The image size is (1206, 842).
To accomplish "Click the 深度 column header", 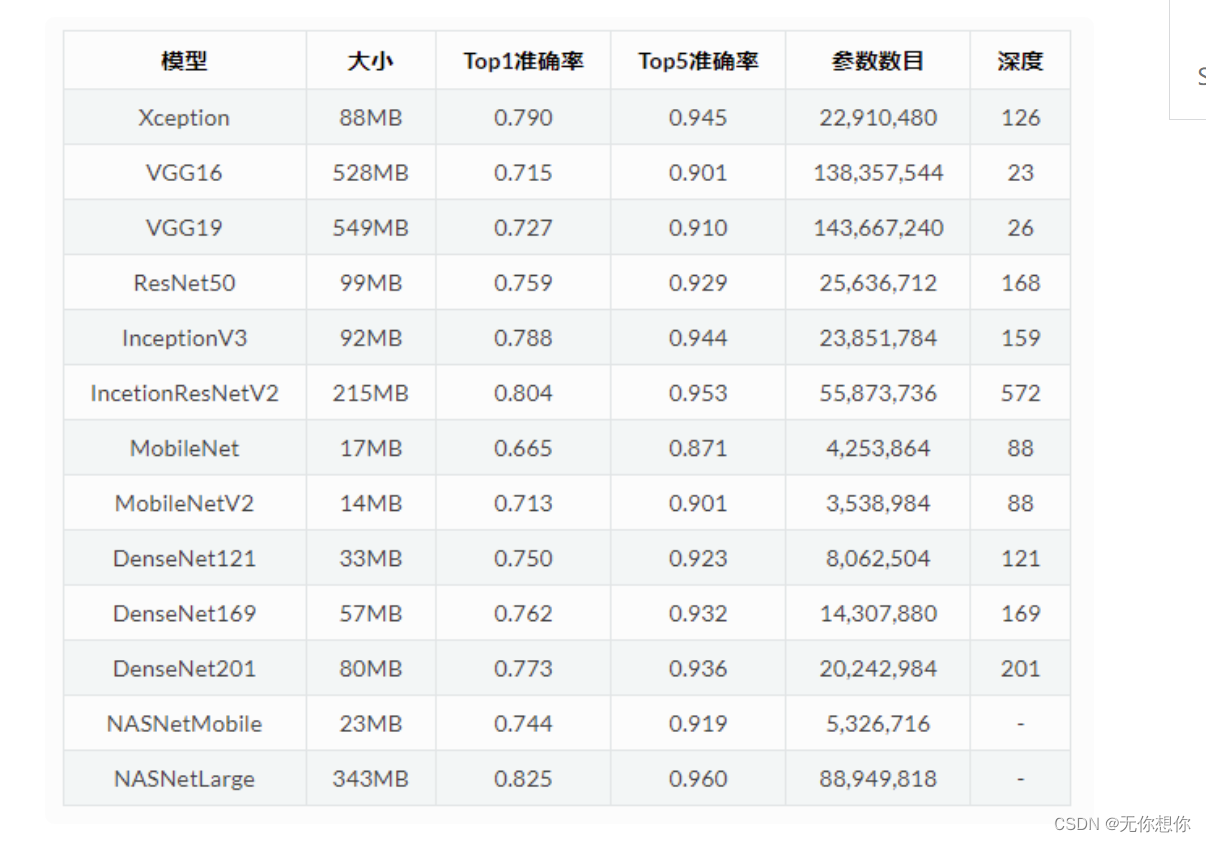I will coord(1020,61).
